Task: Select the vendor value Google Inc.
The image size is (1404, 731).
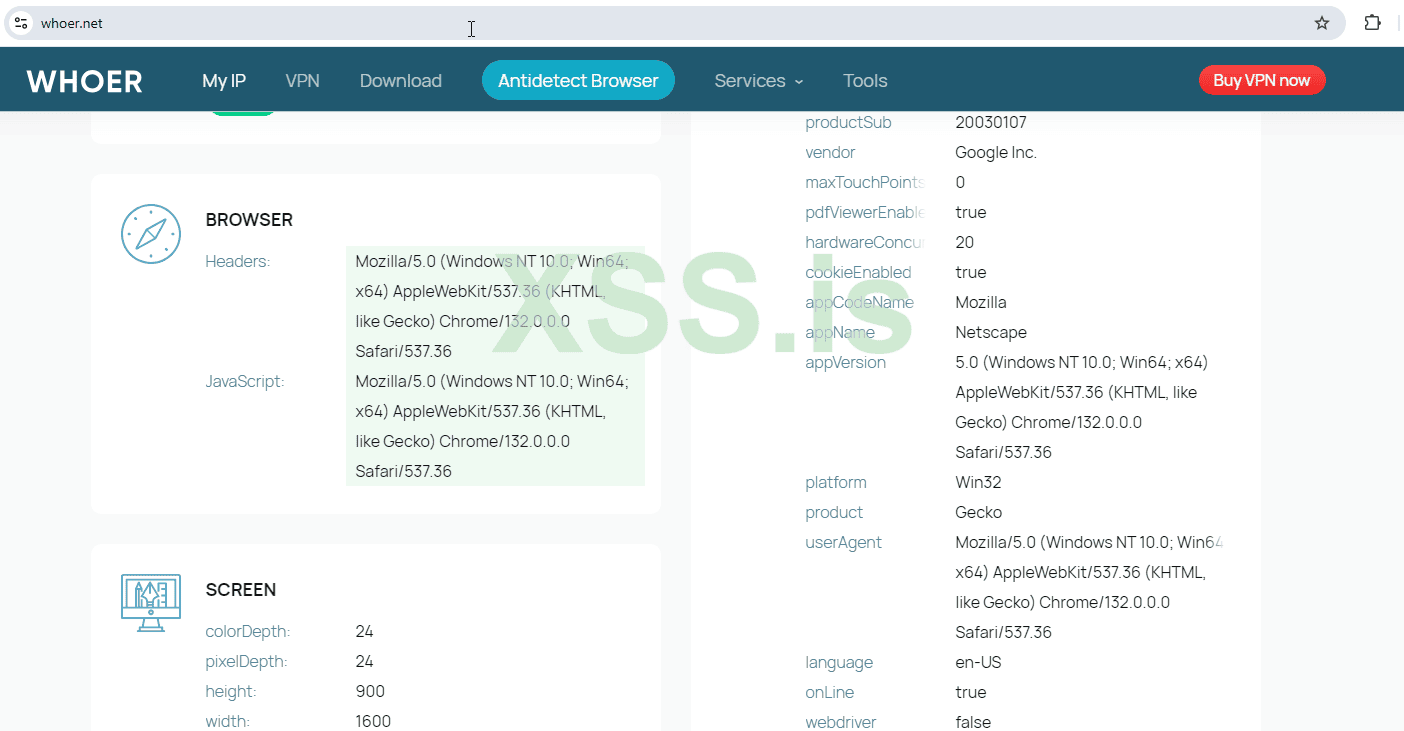Action: coord(996,152)
